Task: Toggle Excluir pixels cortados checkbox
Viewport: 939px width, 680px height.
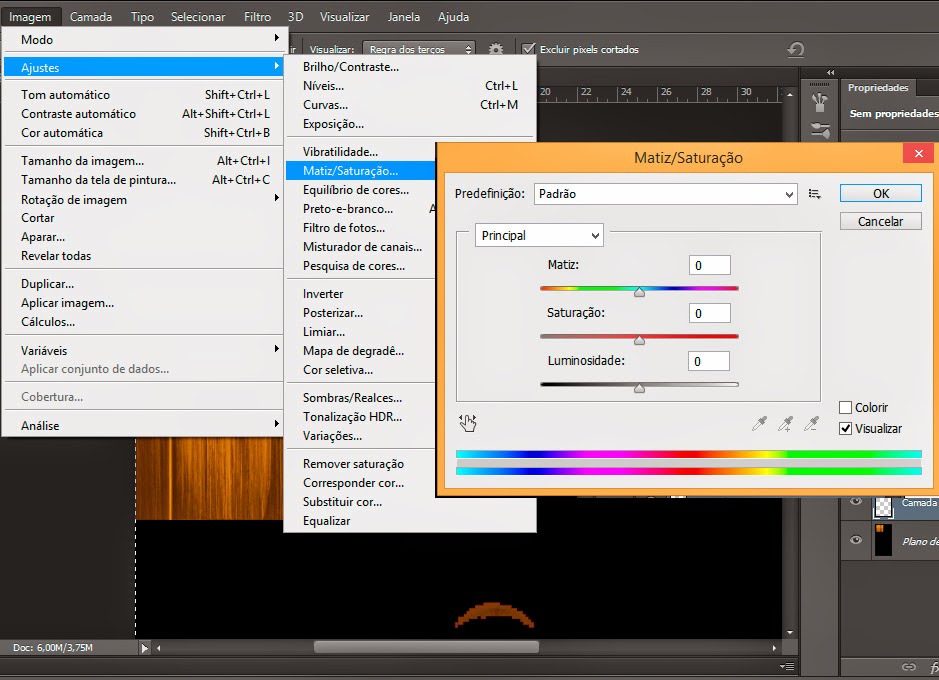Action: [528, 49]
